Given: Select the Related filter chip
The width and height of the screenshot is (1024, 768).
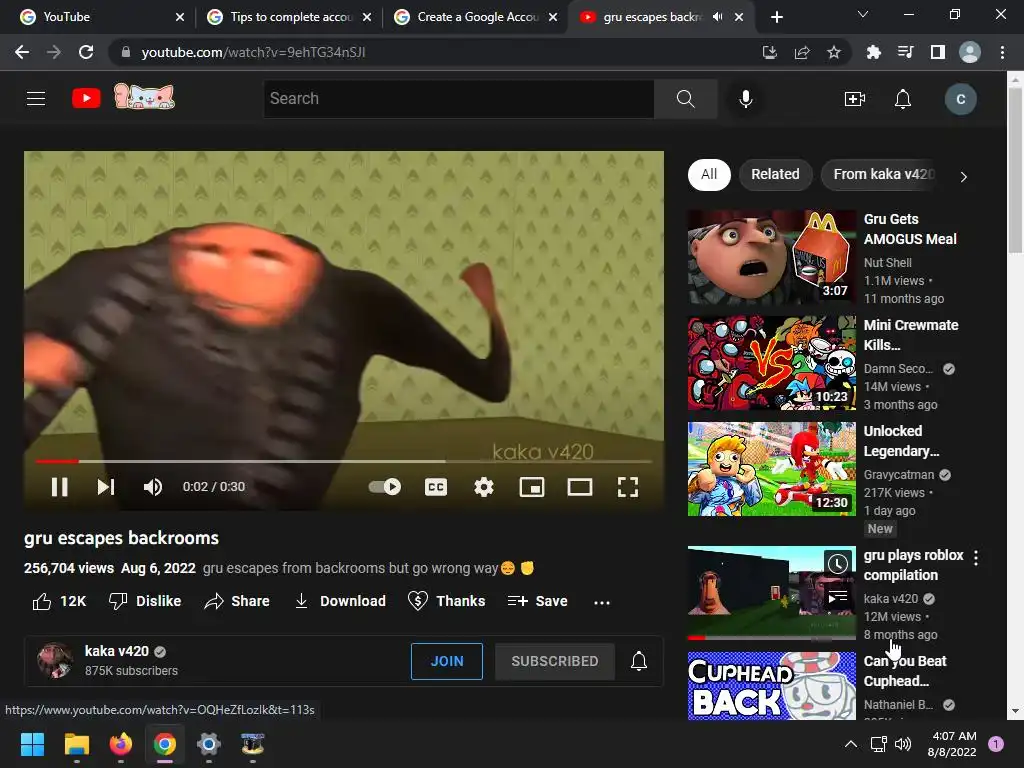Looking at the screenshot, I should point(775,174).
